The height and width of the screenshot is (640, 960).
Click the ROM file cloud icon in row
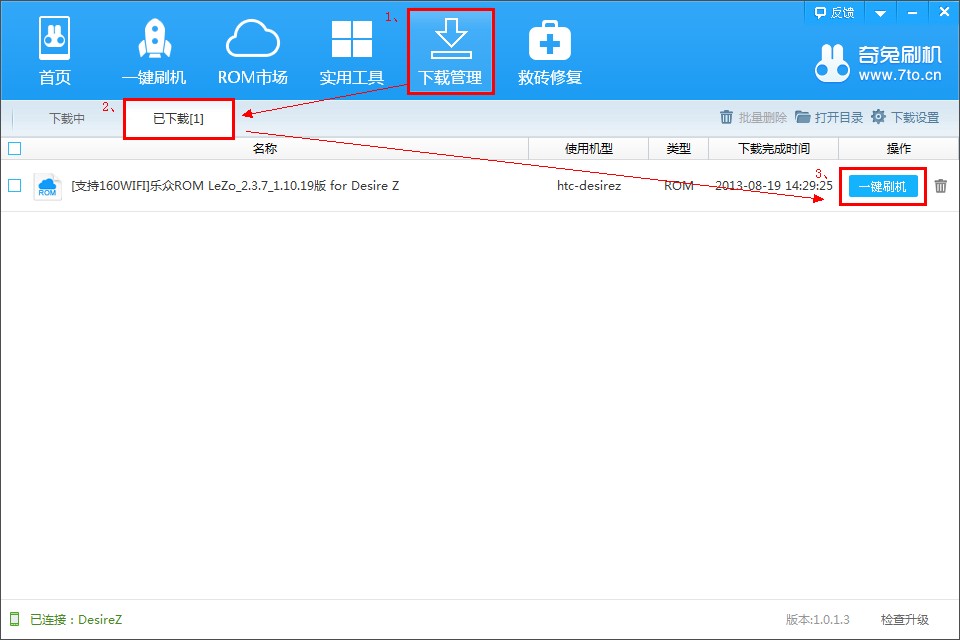pos(47,186)
